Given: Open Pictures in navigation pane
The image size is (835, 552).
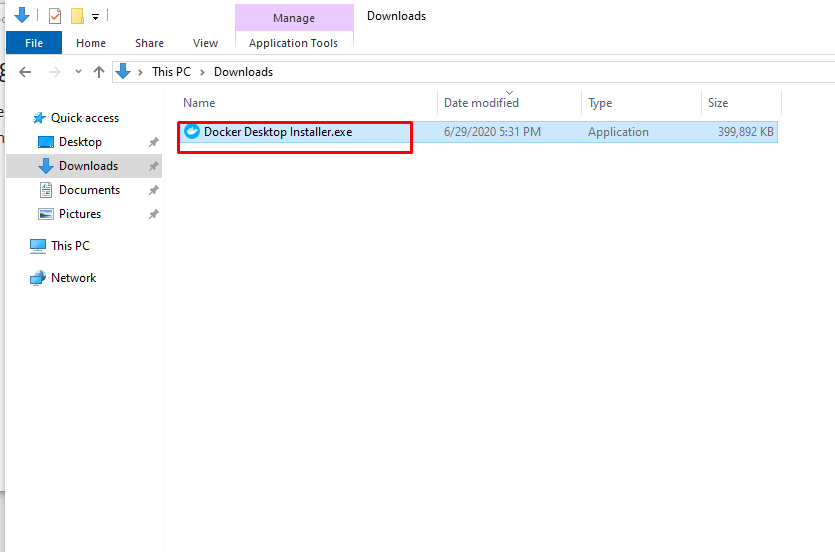Looking at the screenshot, I should (80, 214).
